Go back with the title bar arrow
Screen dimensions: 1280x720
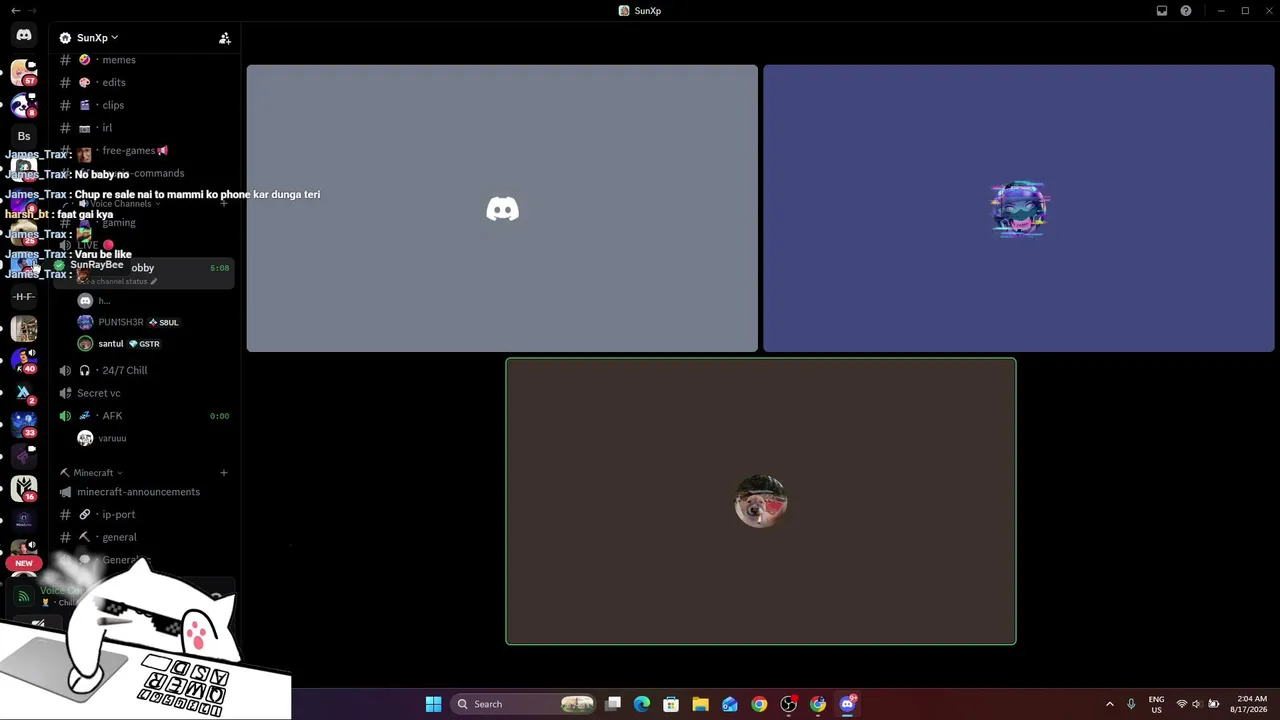pyautogui.click(x=15, y=11)
